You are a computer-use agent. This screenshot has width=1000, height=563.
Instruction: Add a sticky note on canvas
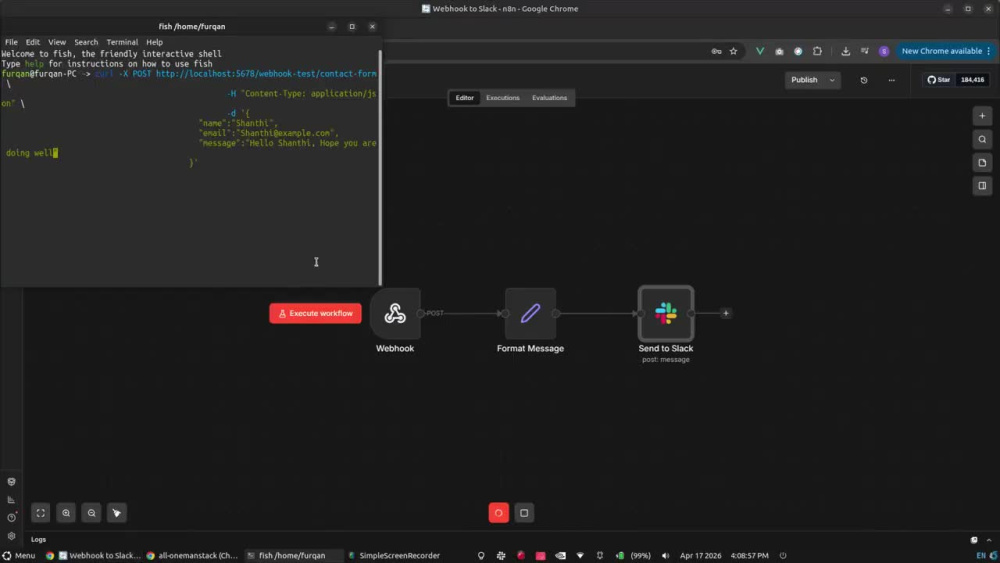coord(982,163)
